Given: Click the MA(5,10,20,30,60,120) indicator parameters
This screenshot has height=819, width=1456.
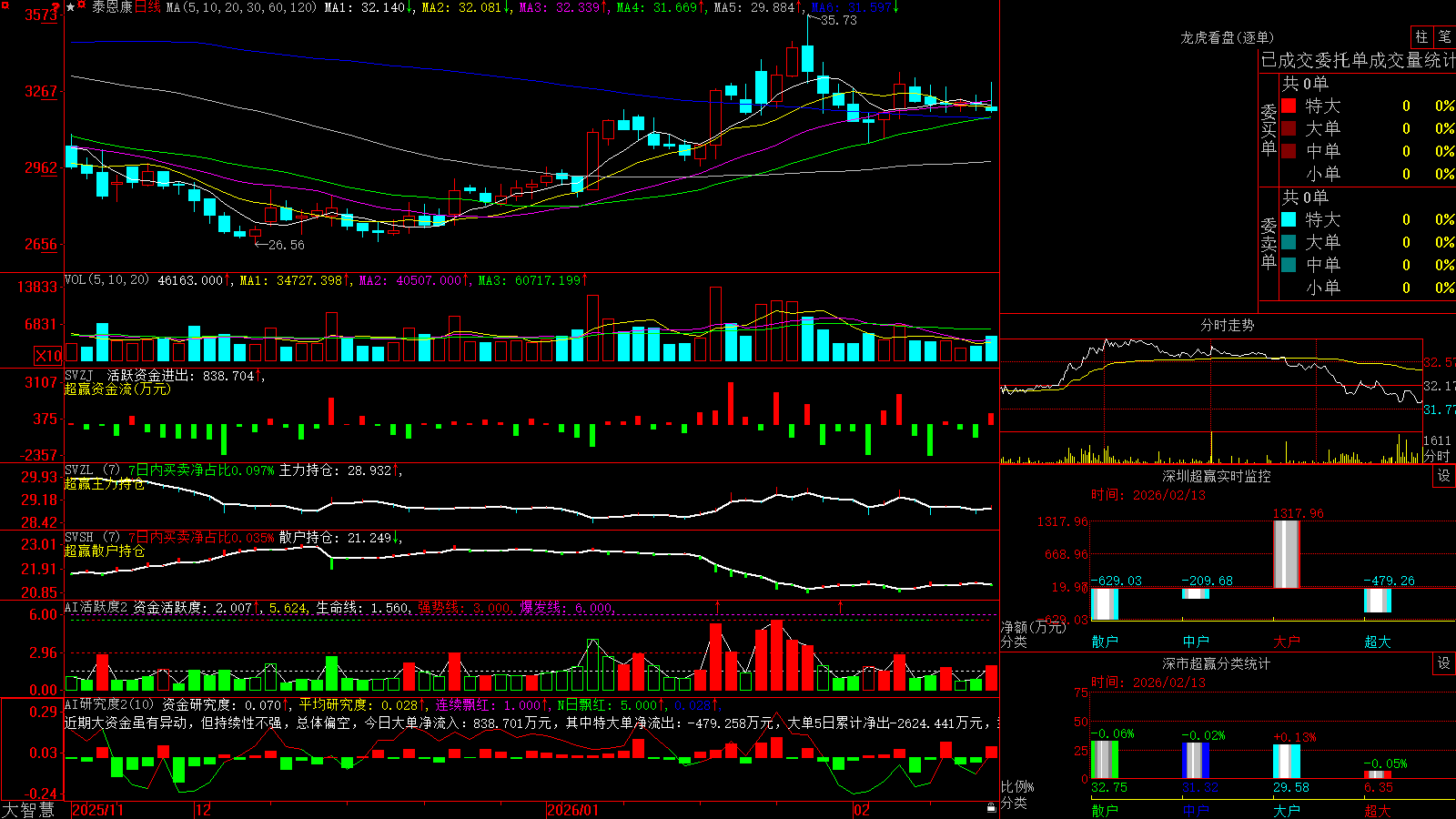Looking at the screenshot, I should (241, 7).
